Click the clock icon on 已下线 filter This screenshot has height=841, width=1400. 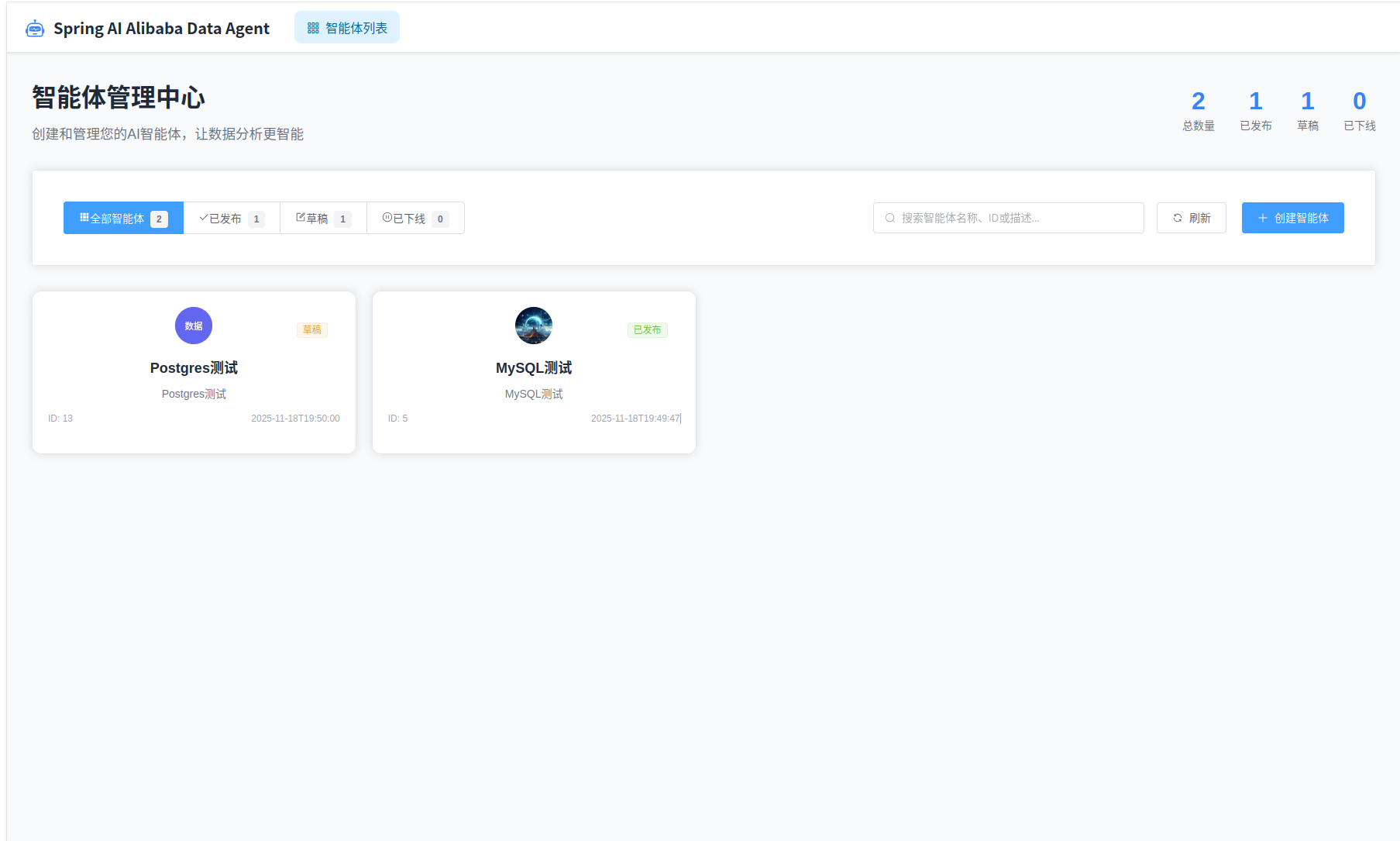387,218
